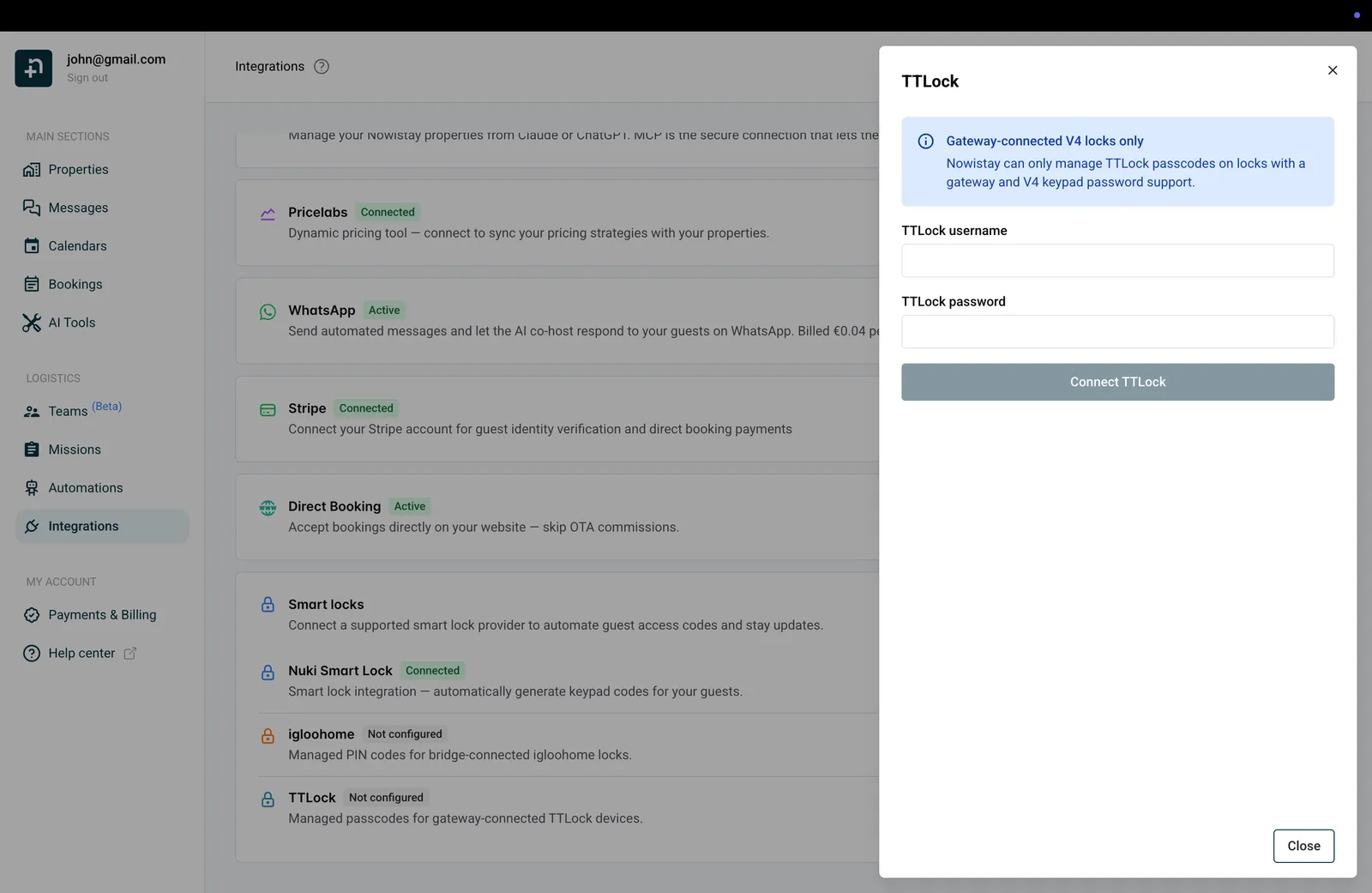This screenshot has height=893, width=1372.
Task: Click the Calendars icon in the sidebar
Action: point(32,246)
